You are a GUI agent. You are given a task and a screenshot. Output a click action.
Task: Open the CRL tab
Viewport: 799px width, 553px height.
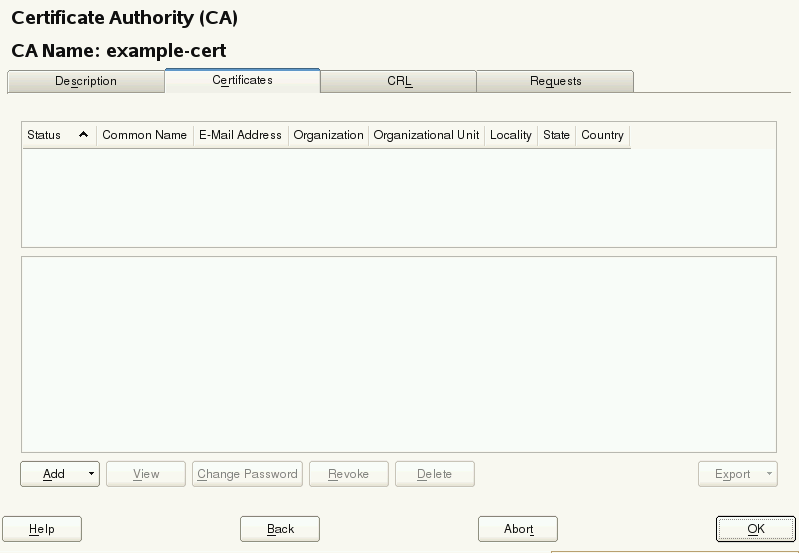coord(399,81)
